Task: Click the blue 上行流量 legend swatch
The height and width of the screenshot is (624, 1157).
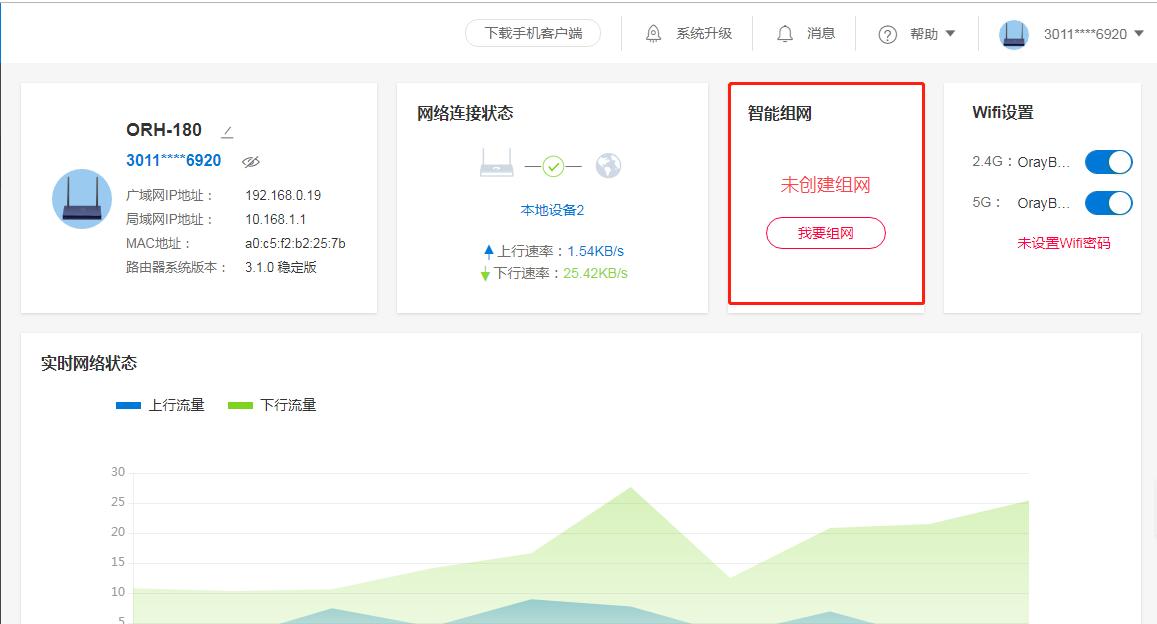Action: tap(126, 404)
